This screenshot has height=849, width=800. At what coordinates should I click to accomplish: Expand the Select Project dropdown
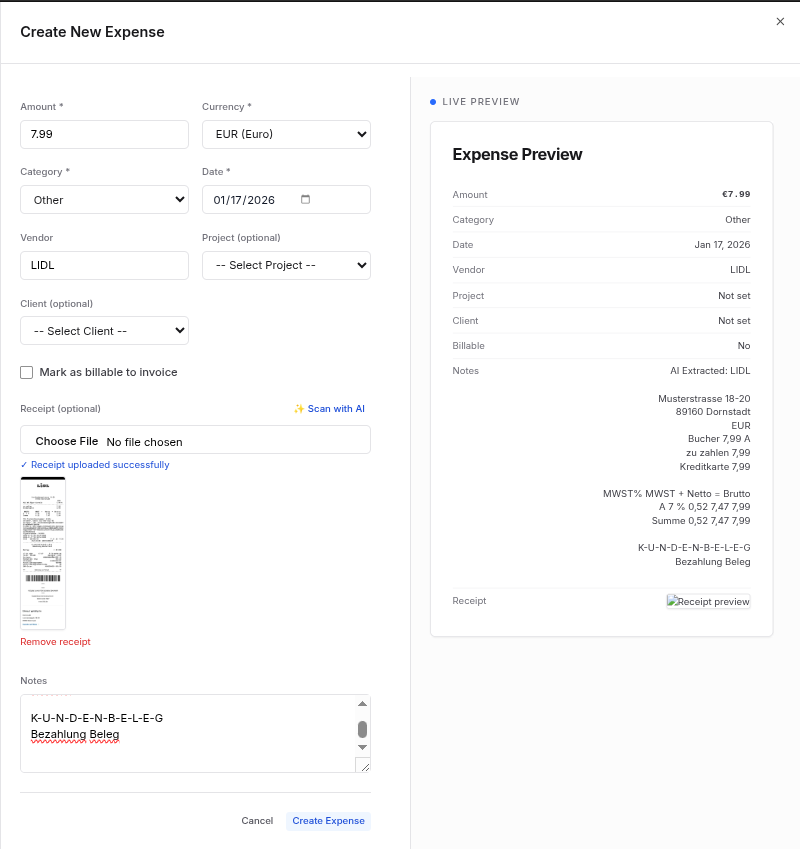tap(286, 265)
